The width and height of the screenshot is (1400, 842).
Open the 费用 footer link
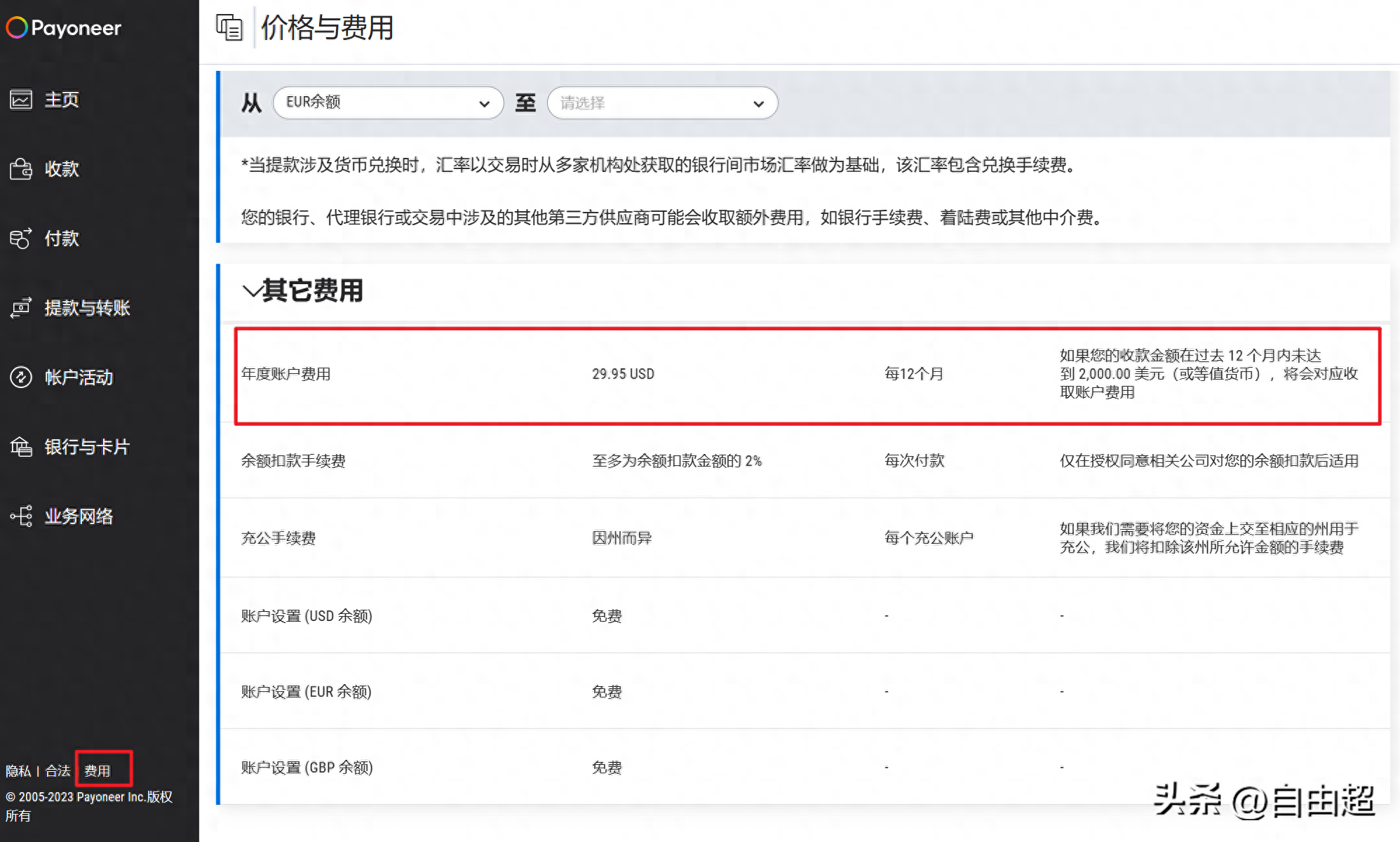point(97,771)
